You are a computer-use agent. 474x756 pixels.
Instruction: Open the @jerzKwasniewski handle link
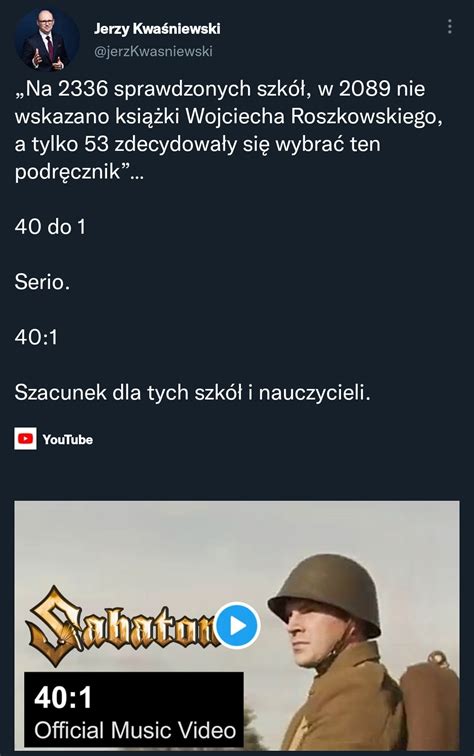coord(153,51)
